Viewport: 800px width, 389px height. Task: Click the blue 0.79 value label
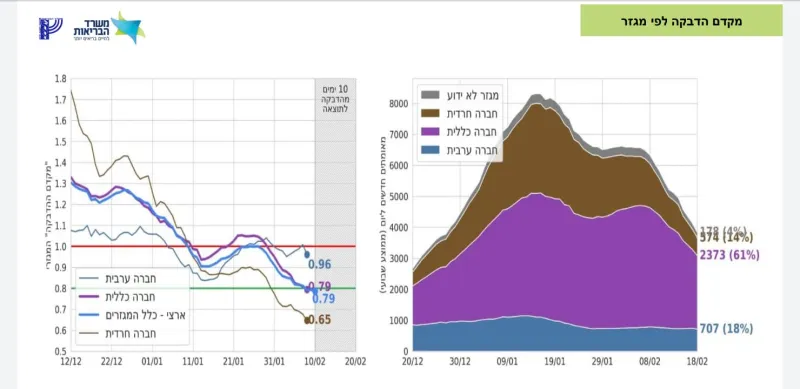coord(323,299)
